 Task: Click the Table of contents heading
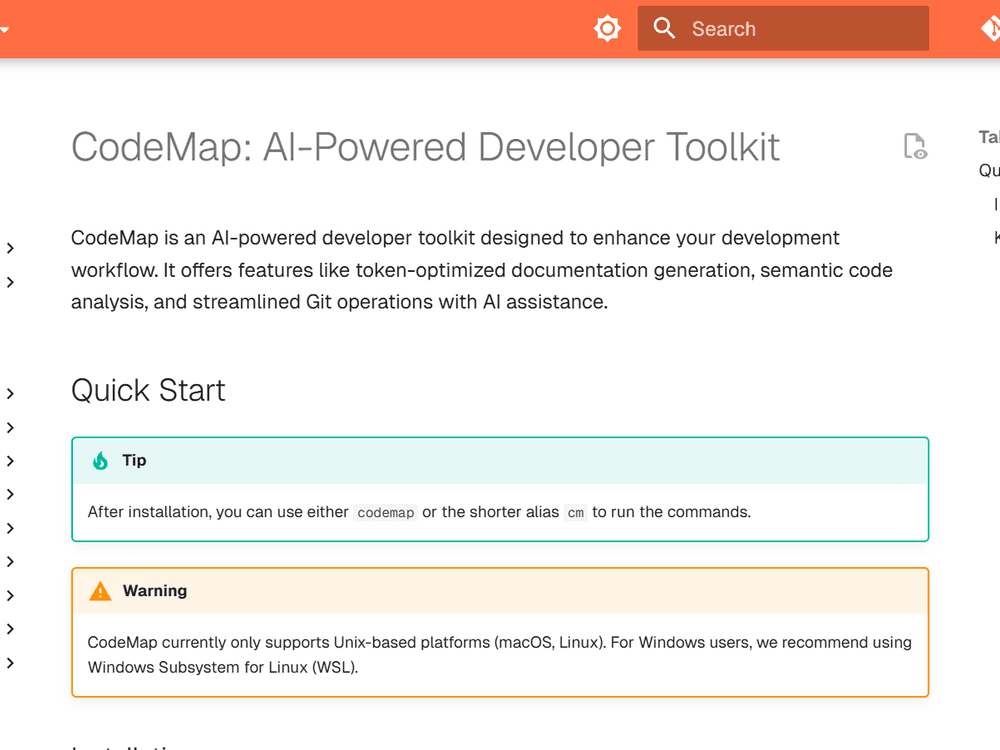[988, 137]
